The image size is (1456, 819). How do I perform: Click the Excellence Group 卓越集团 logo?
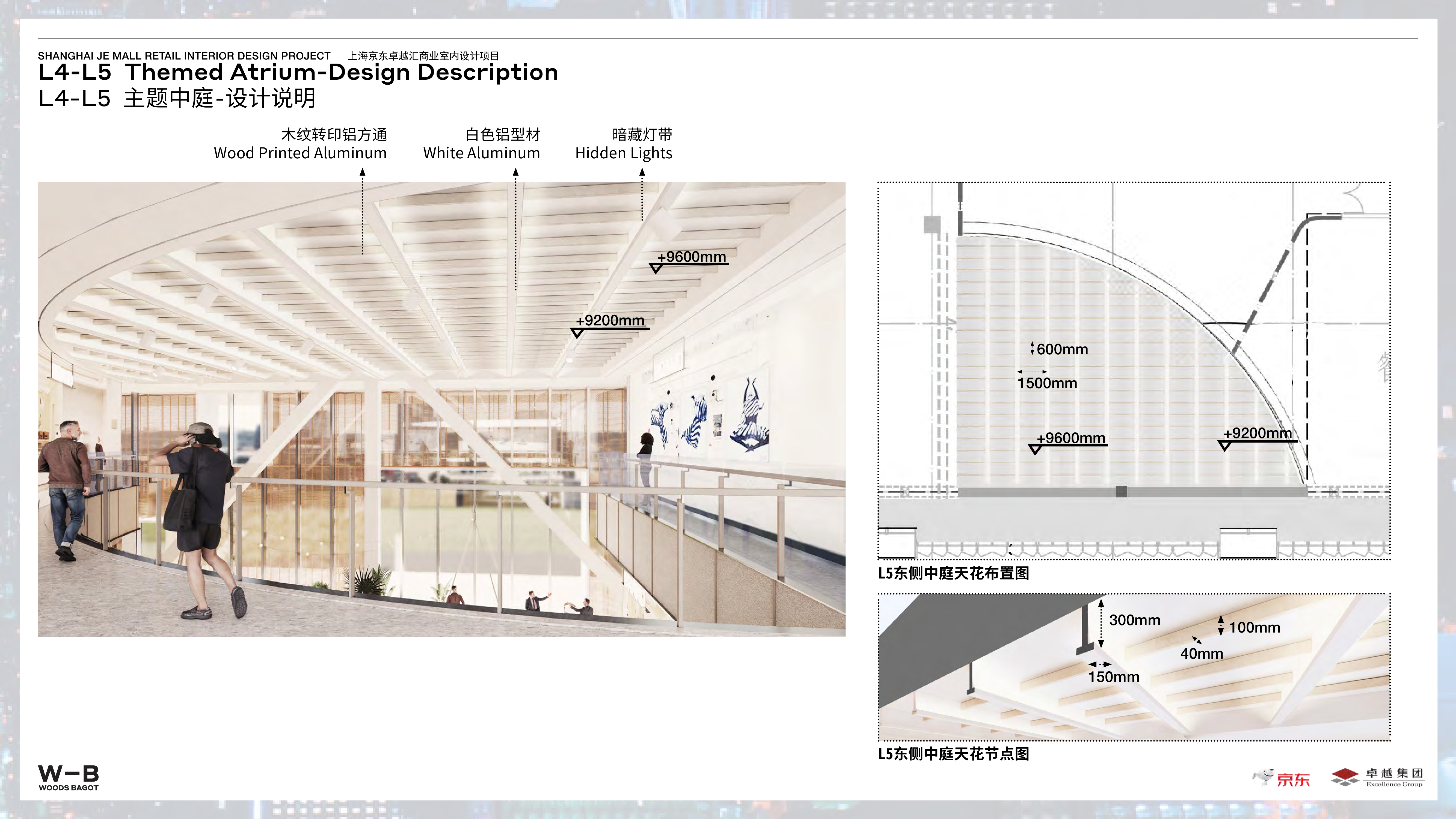point(1377,777)
